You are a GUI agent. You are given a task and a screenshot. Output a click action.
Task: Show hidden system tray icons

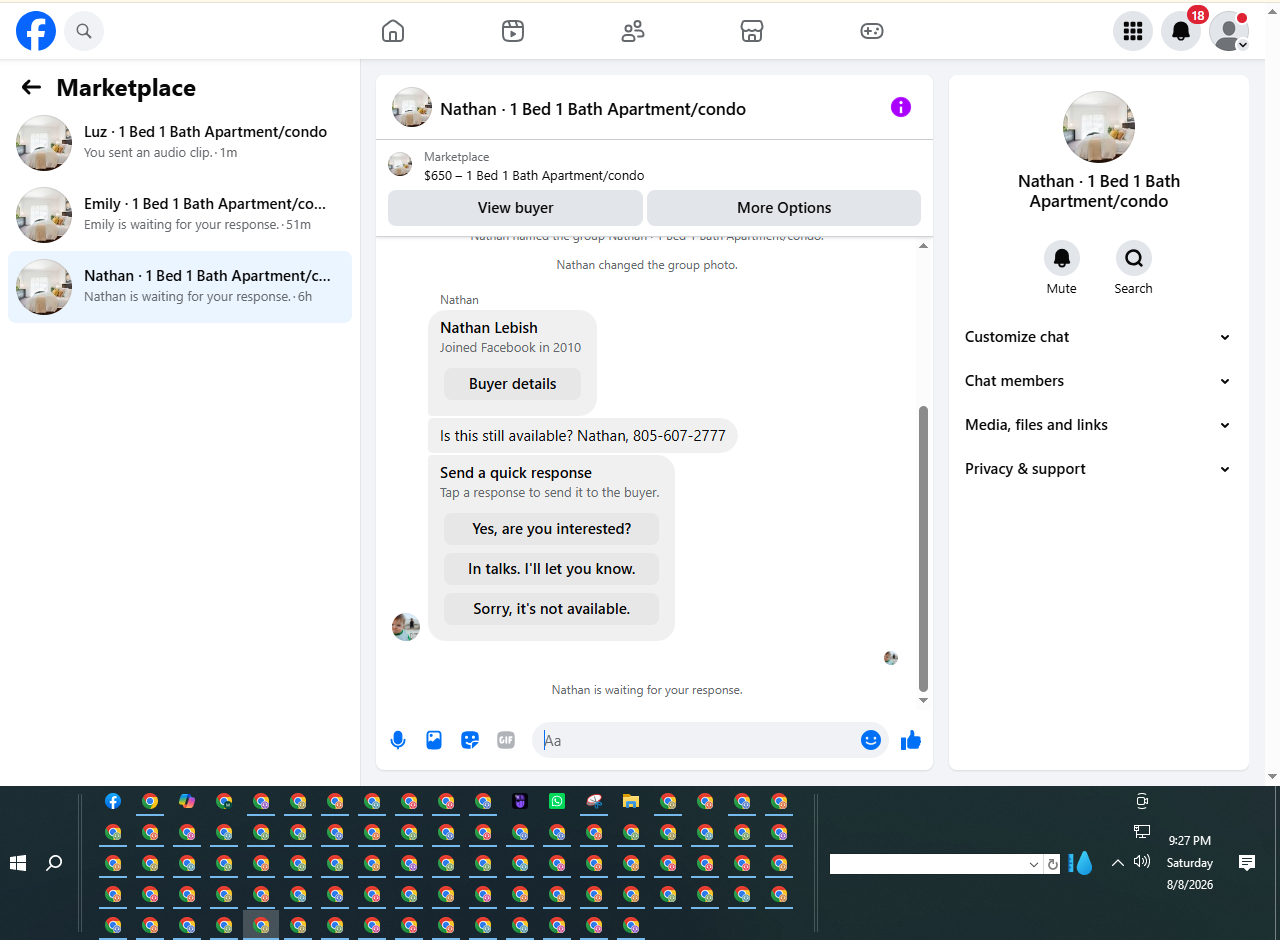click(x=1118, y=862)
